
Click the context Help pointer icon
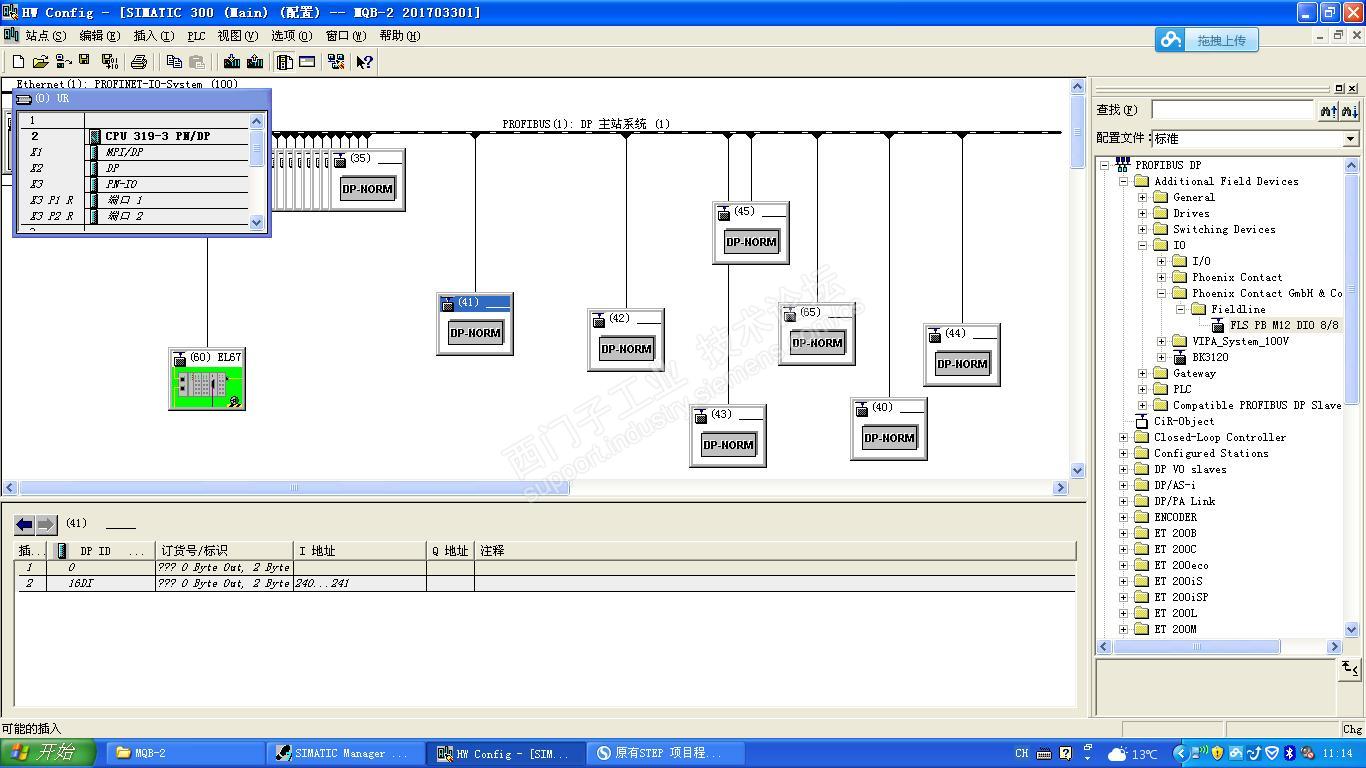coord(364,62)
